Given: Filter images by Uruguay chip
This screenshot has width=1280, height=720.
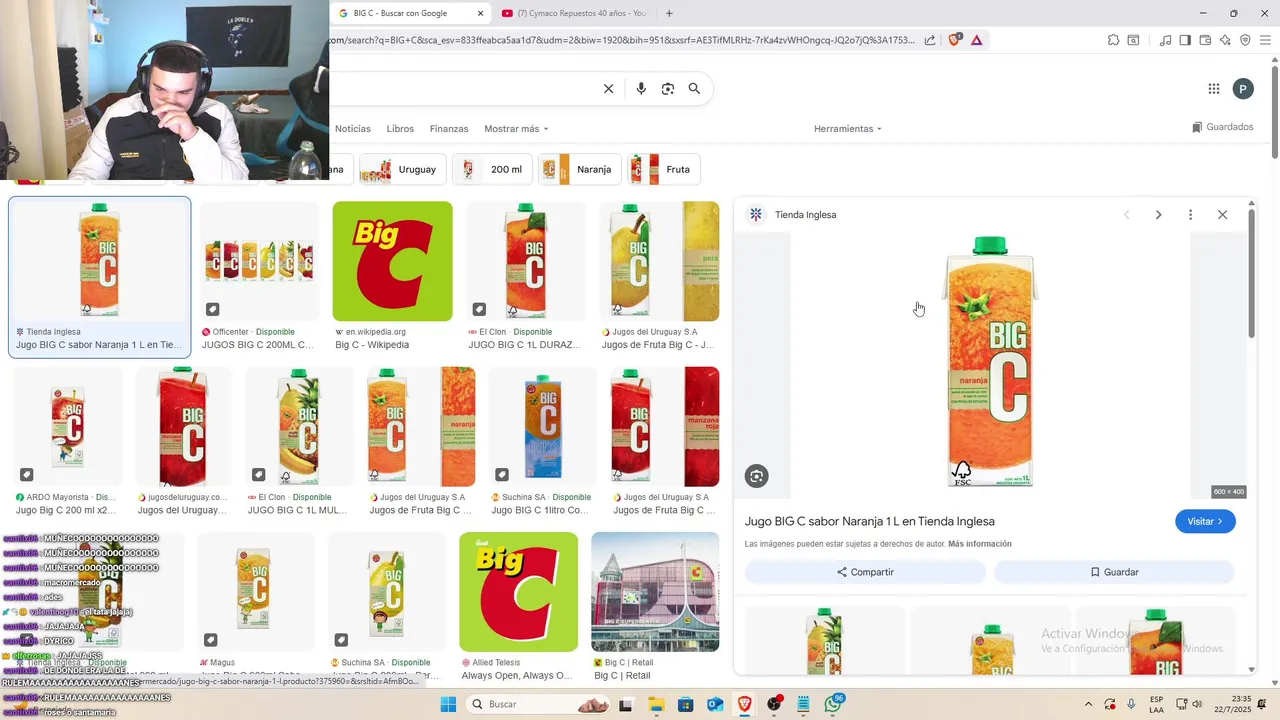Looking at the screenshot, I should [x=403, y=169].
